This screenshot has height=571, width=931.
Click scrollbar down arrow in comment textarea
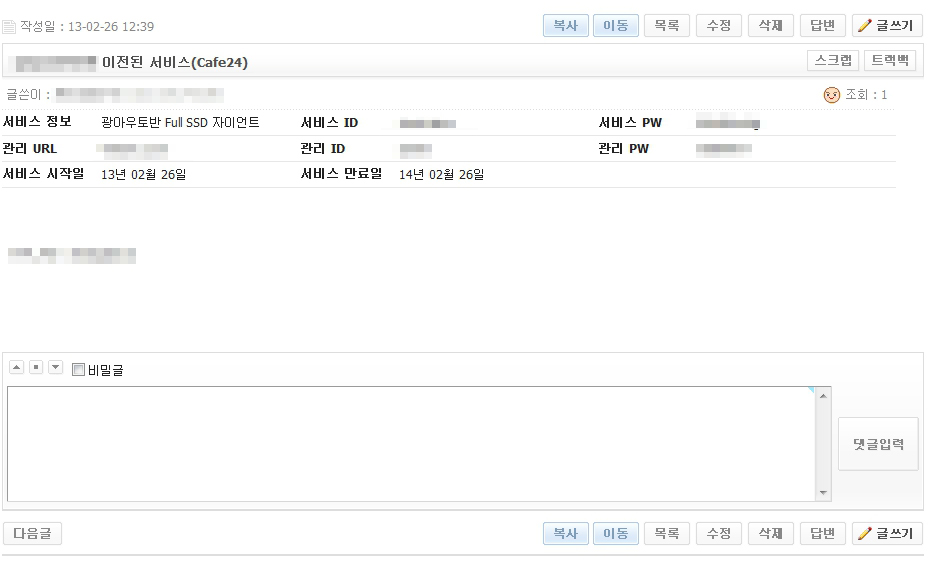tap(823, 492)
